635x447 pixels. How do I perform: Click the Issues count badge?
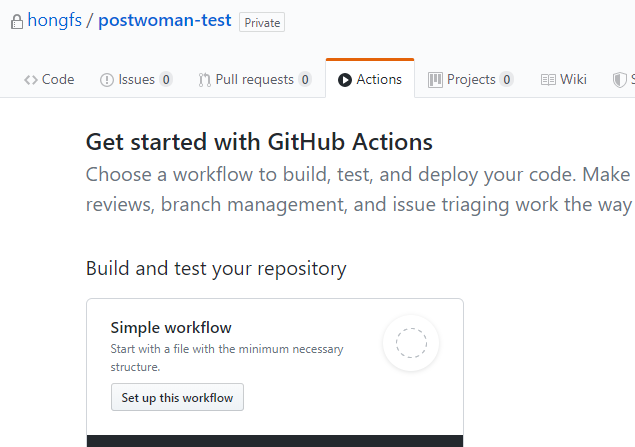click(166, 79)
